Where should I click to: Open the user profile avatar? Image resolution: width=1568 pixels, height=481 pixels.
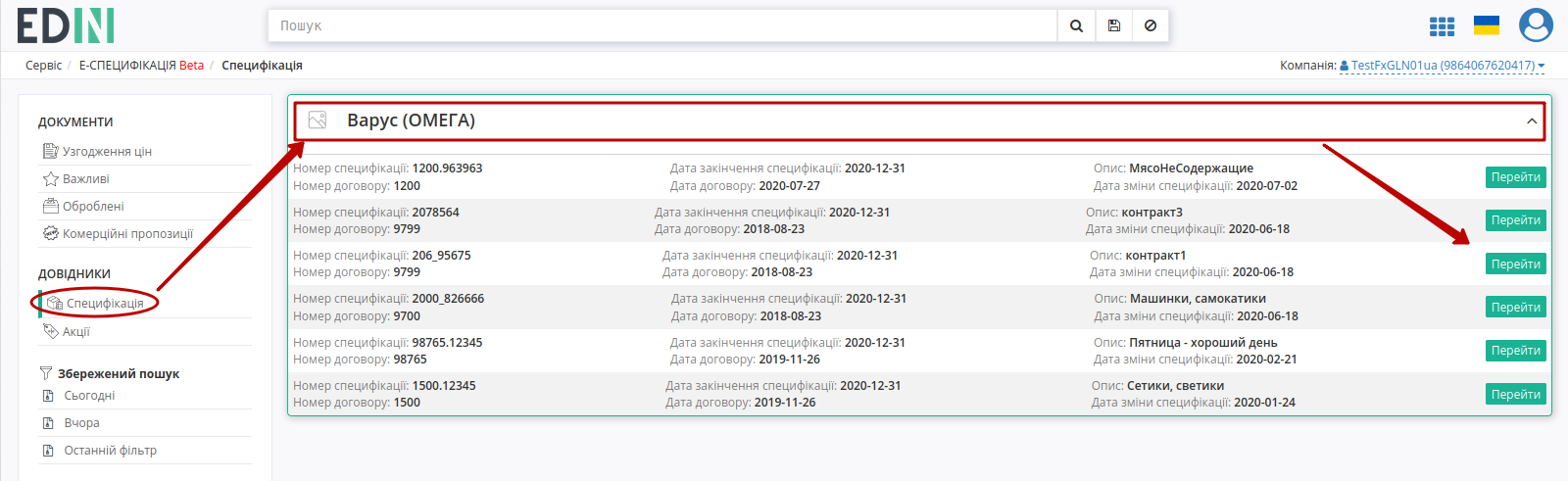1536,25
